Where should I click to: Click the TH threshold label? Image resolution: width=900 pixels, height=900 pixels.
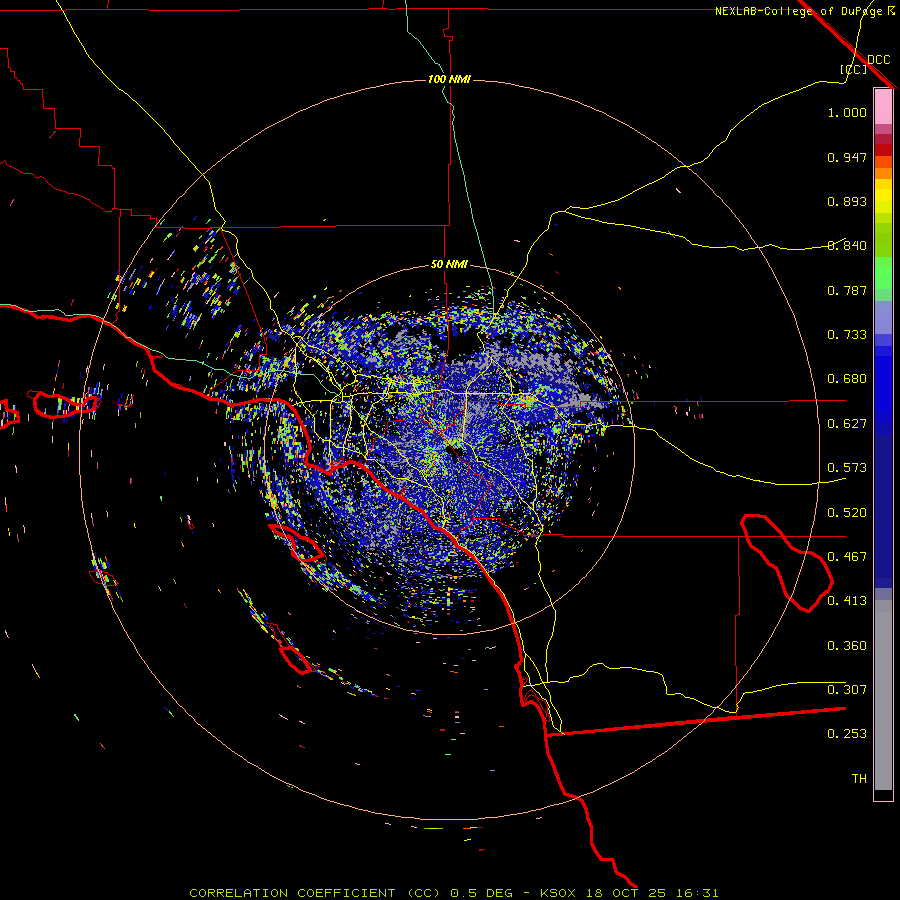[859, 779]
